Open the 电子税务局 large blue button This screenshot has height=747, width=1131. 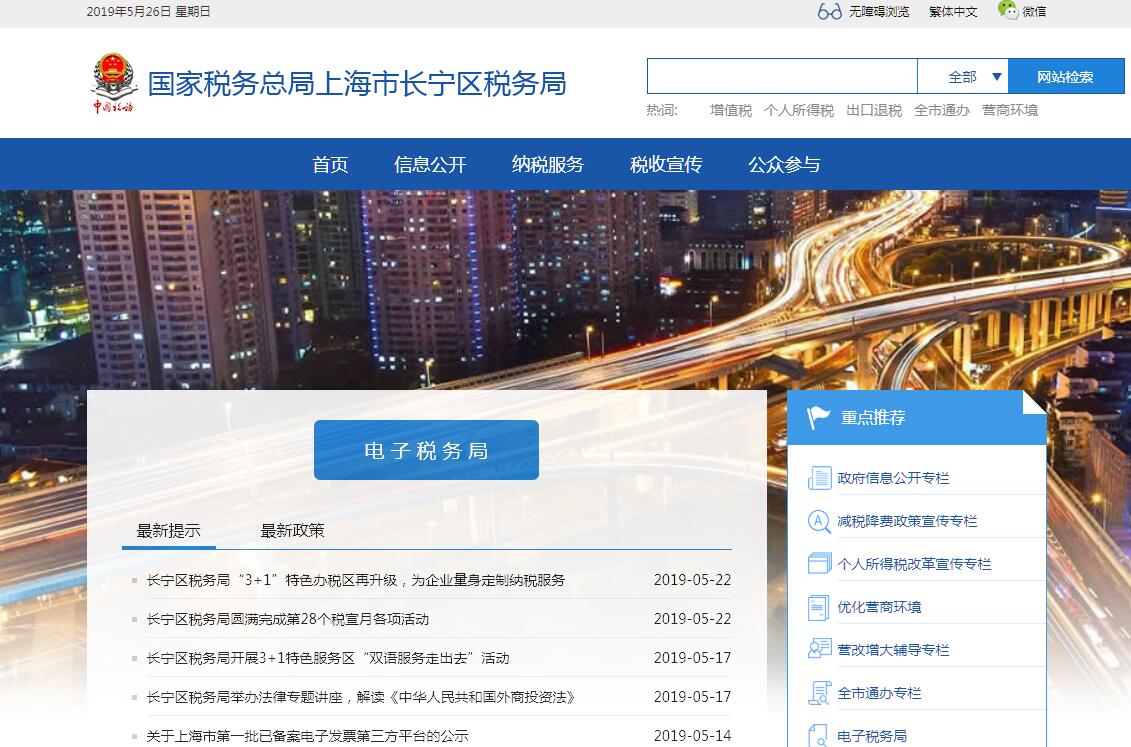[x=426, y=450]
